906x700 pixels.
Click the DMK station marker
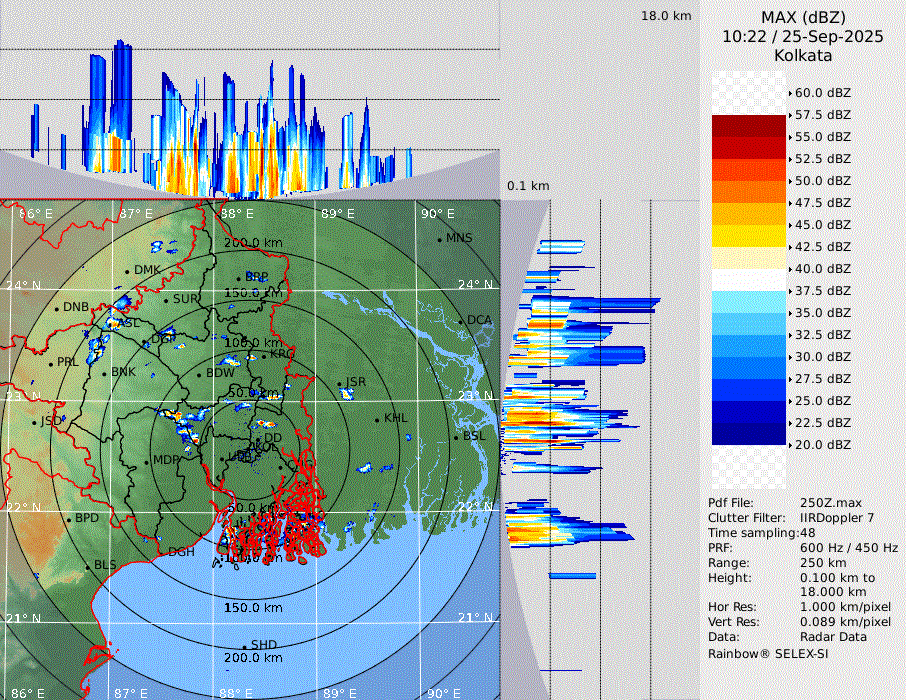click(x=127, y=271)
